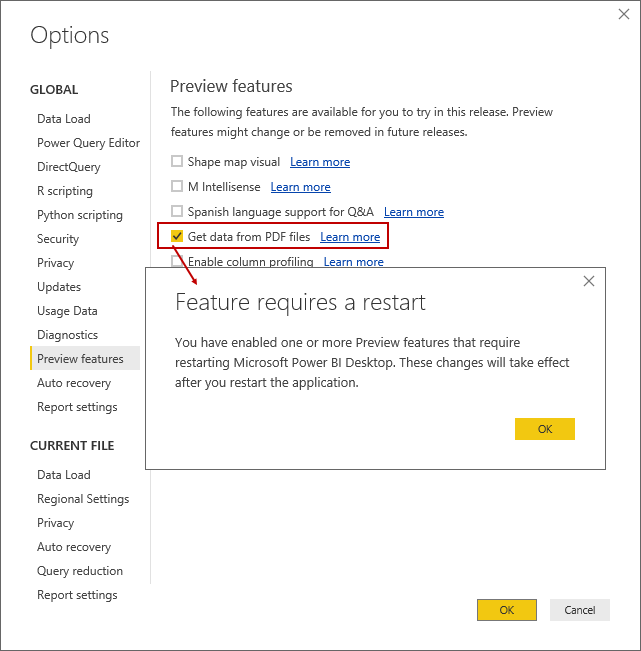Enable Shape map visual checkbox
This screenshot has height=651, width=641.
click(177, 161)
